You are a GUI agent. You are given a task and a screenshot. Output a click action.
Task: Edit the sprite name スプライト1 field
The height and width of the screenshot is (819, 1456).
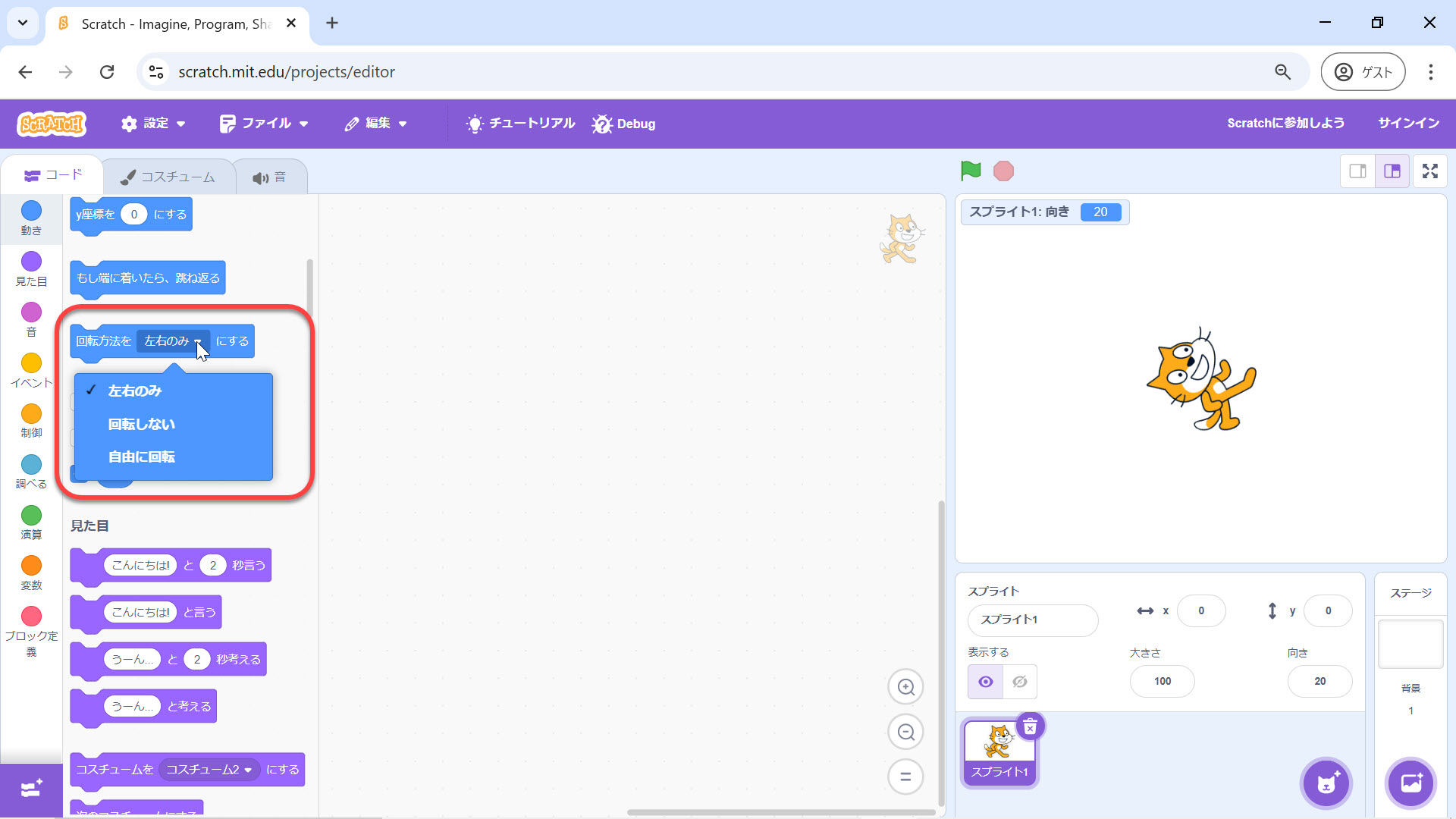[1032, 620]
